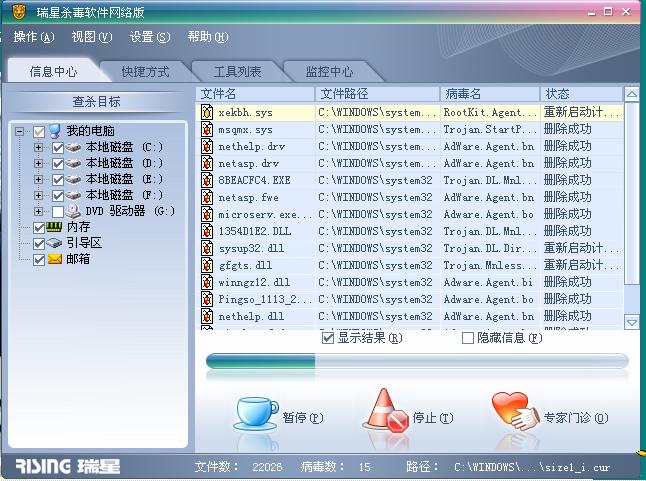
Task: Click the virus file icon beside msqmx.sys
Action: [207, 129]
